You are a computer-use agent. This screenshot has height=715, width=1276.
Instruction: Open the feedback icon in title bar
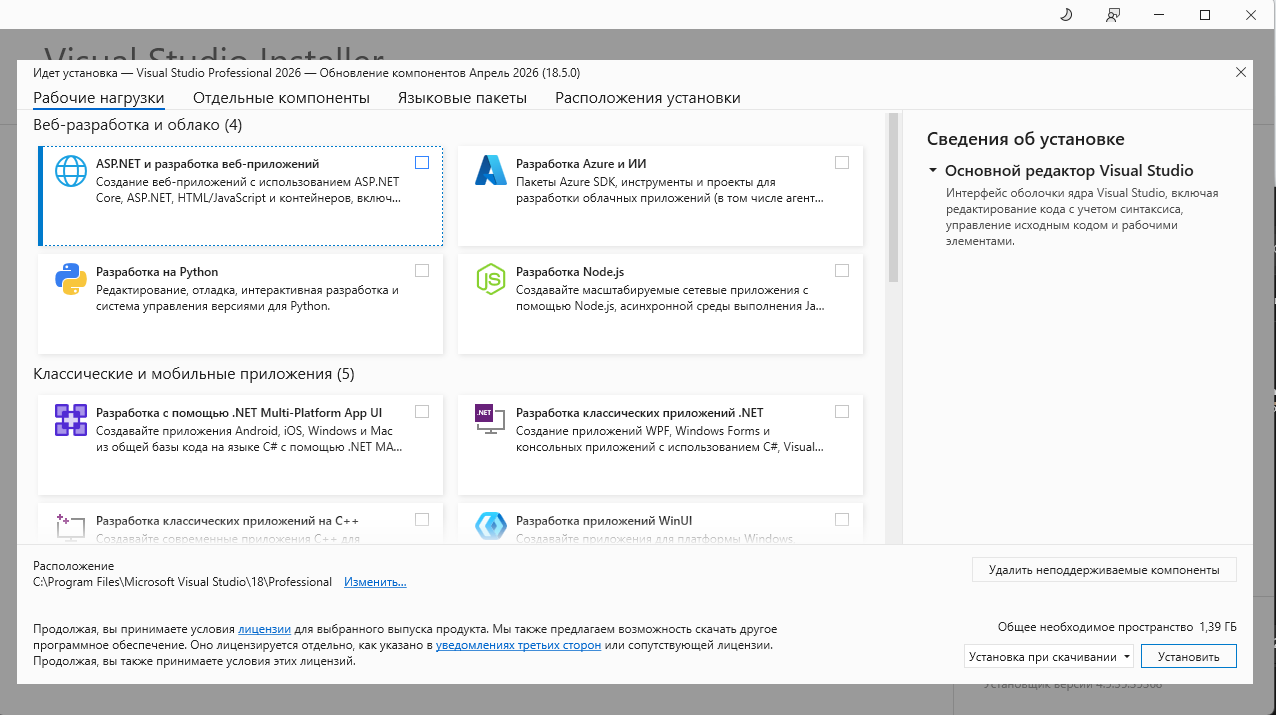point(1113,15)
